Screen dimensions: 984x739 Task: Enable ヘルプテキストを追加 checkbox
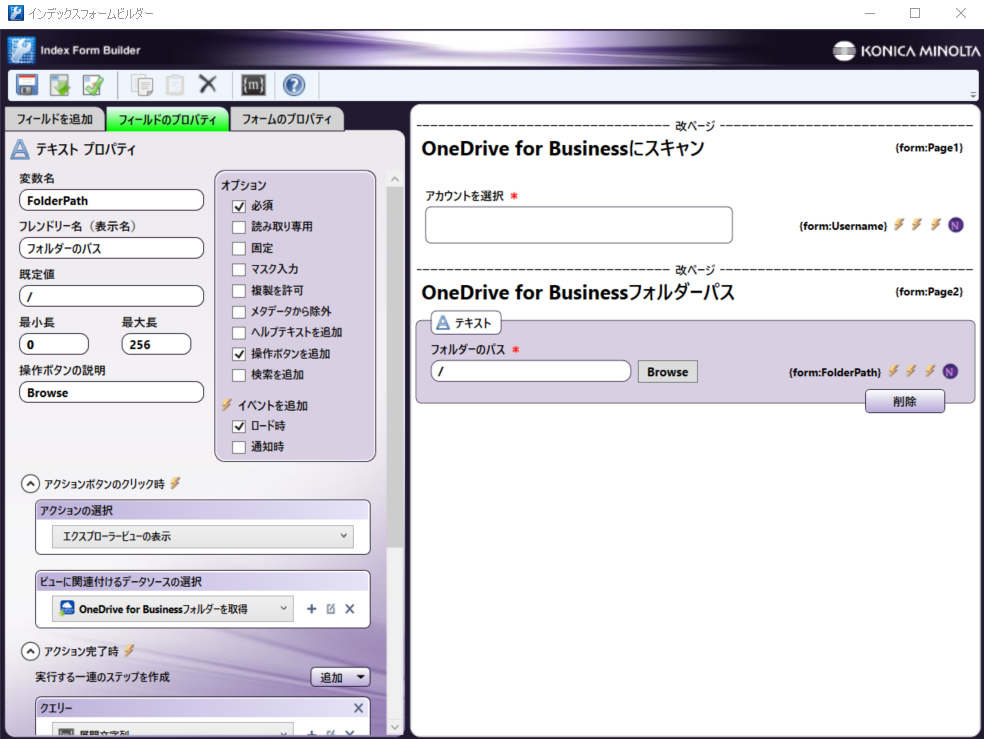coord(238,333)
